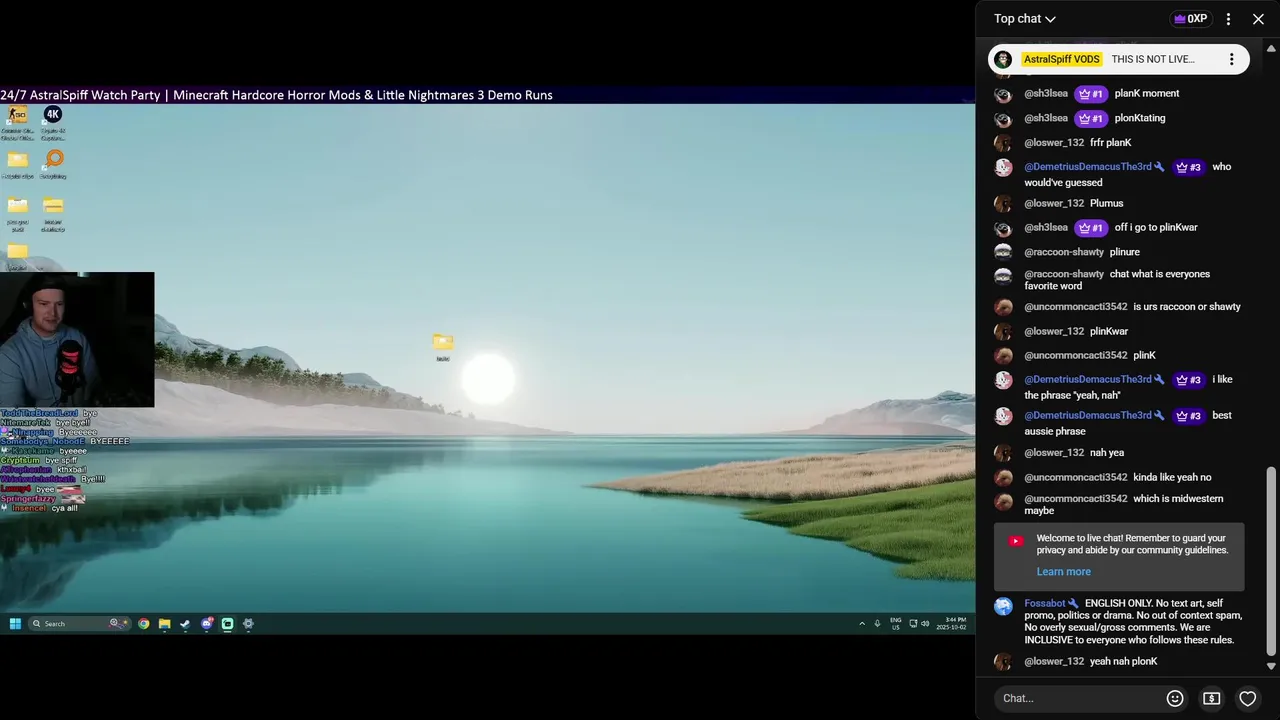Screen dimensions: 1280x720
Task: Click the @loswer_132 'Plumus' message
Action: [1107, 203]
